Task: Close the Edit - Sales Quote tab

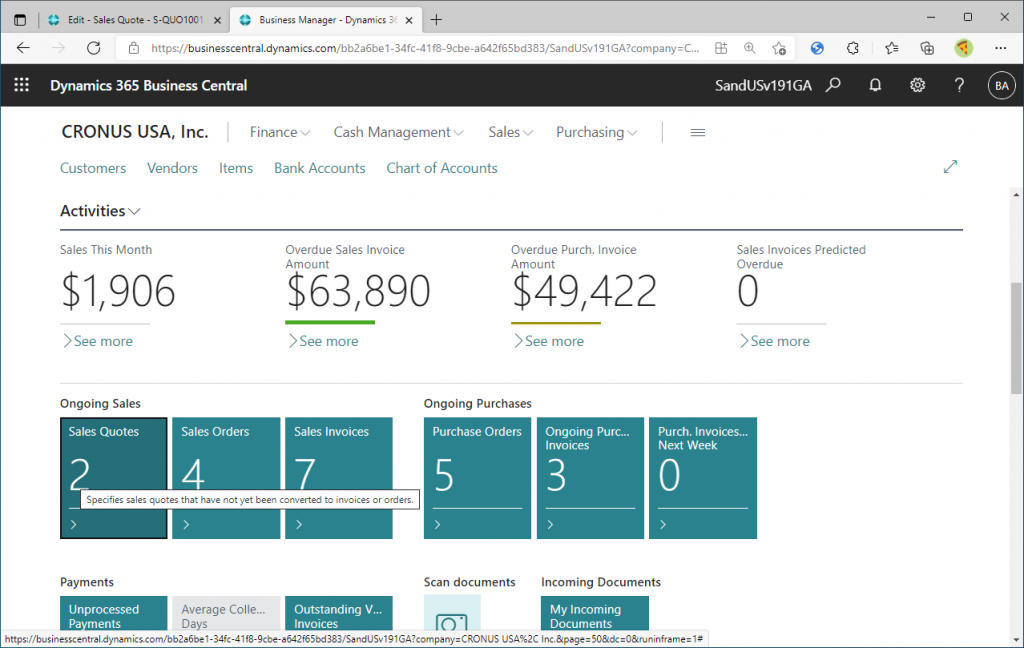Action: click(x=217, y=20)
